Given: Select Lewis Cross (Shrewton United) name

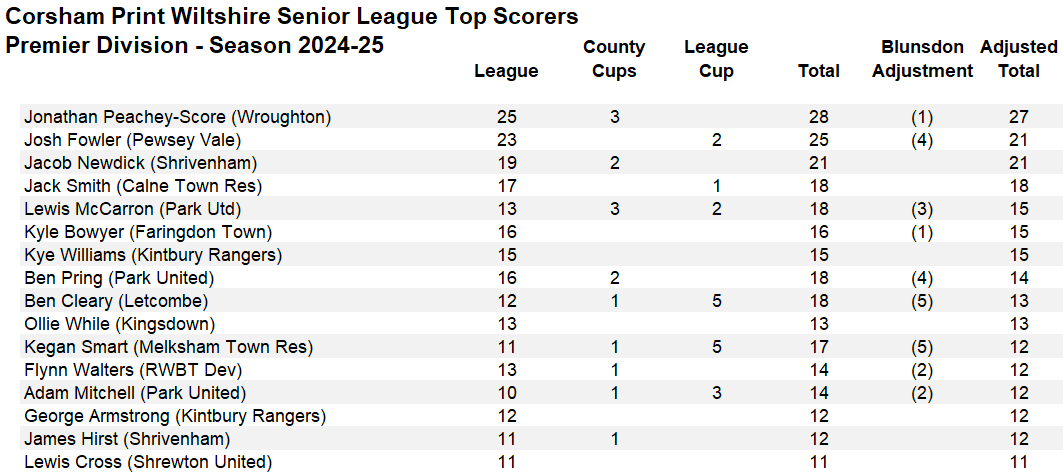Looking at the screenshot, I should pos(148,463).
